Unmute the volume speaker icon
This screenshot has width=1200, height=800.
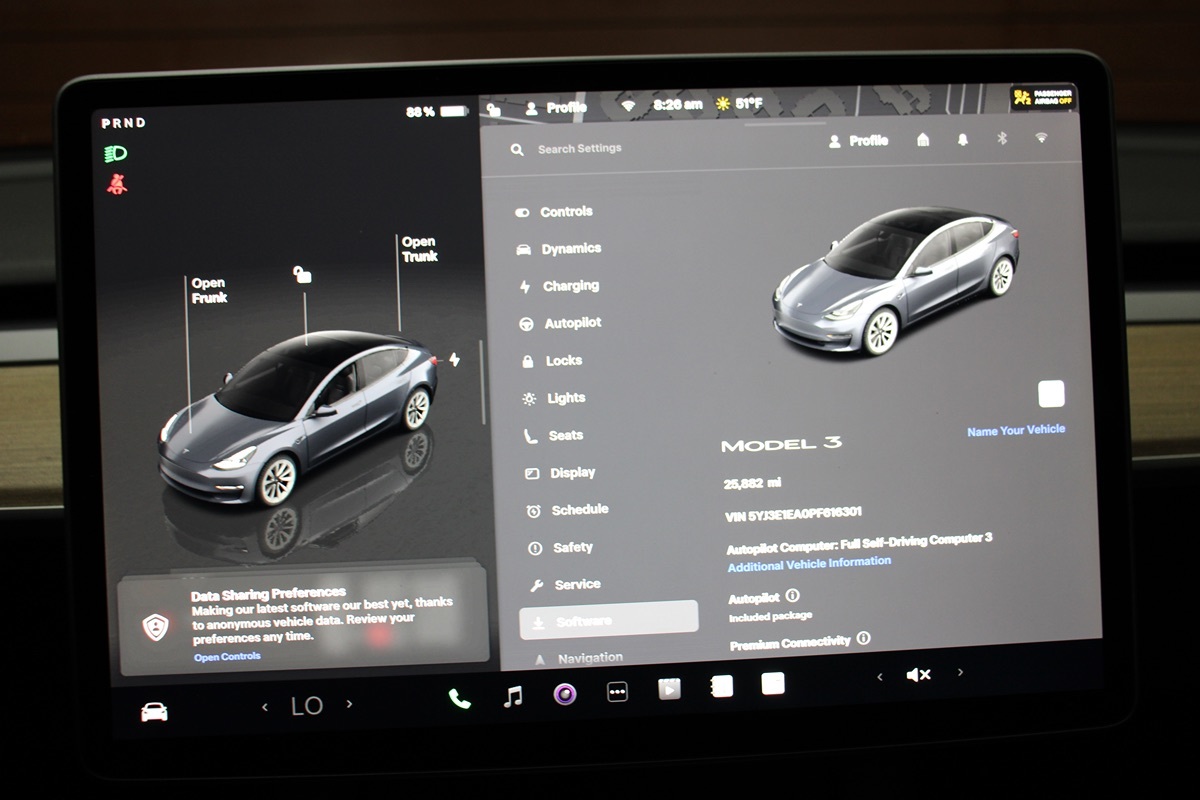tap(918, 675)
